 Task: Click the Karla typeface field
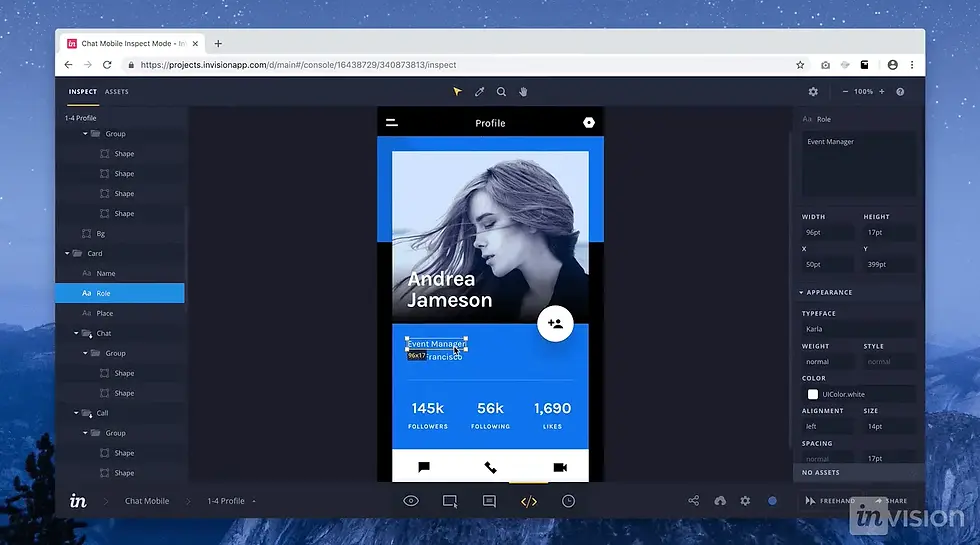point(858,329)
